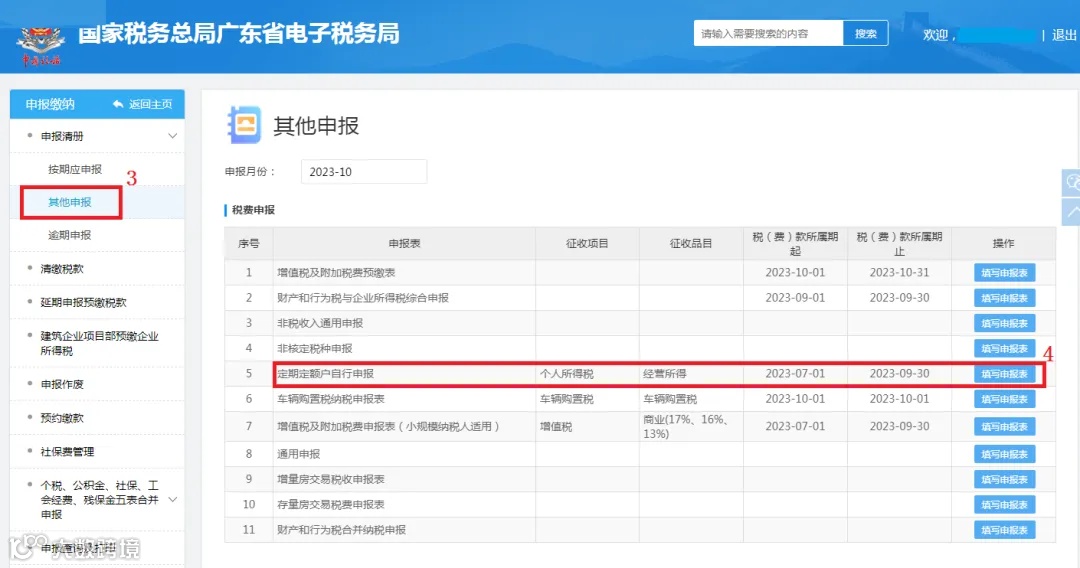Click the tax bureau emblem logo
The width and height of the screenshot is (1080, 568).
click(41, 45)
